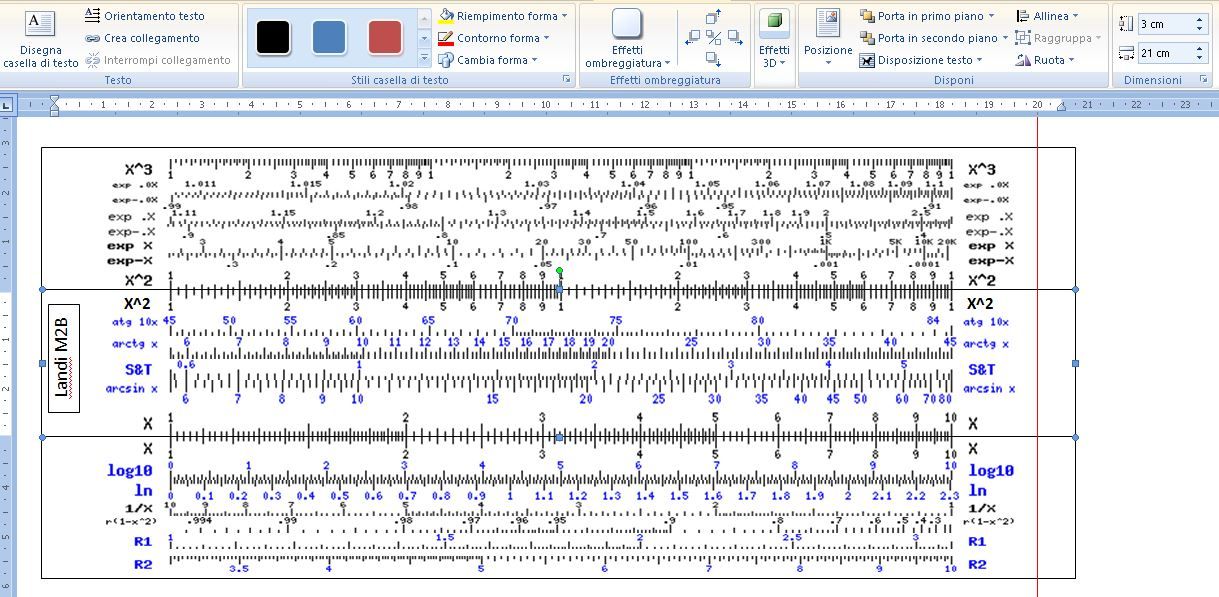Open Effetti ombreggiatura gallery

coord(627,39)
